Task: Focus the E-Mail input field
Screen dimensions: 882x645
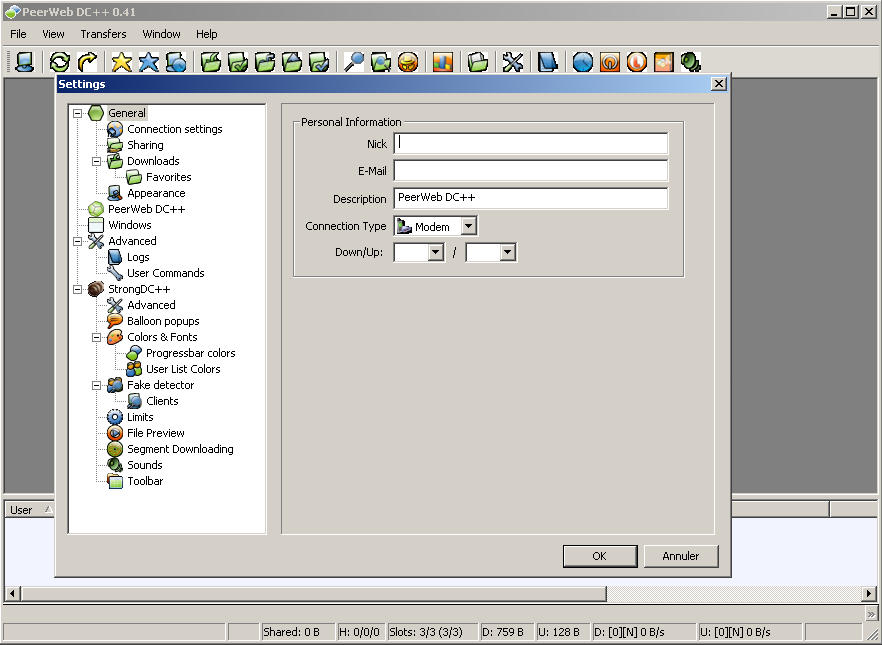Action: 530,170
